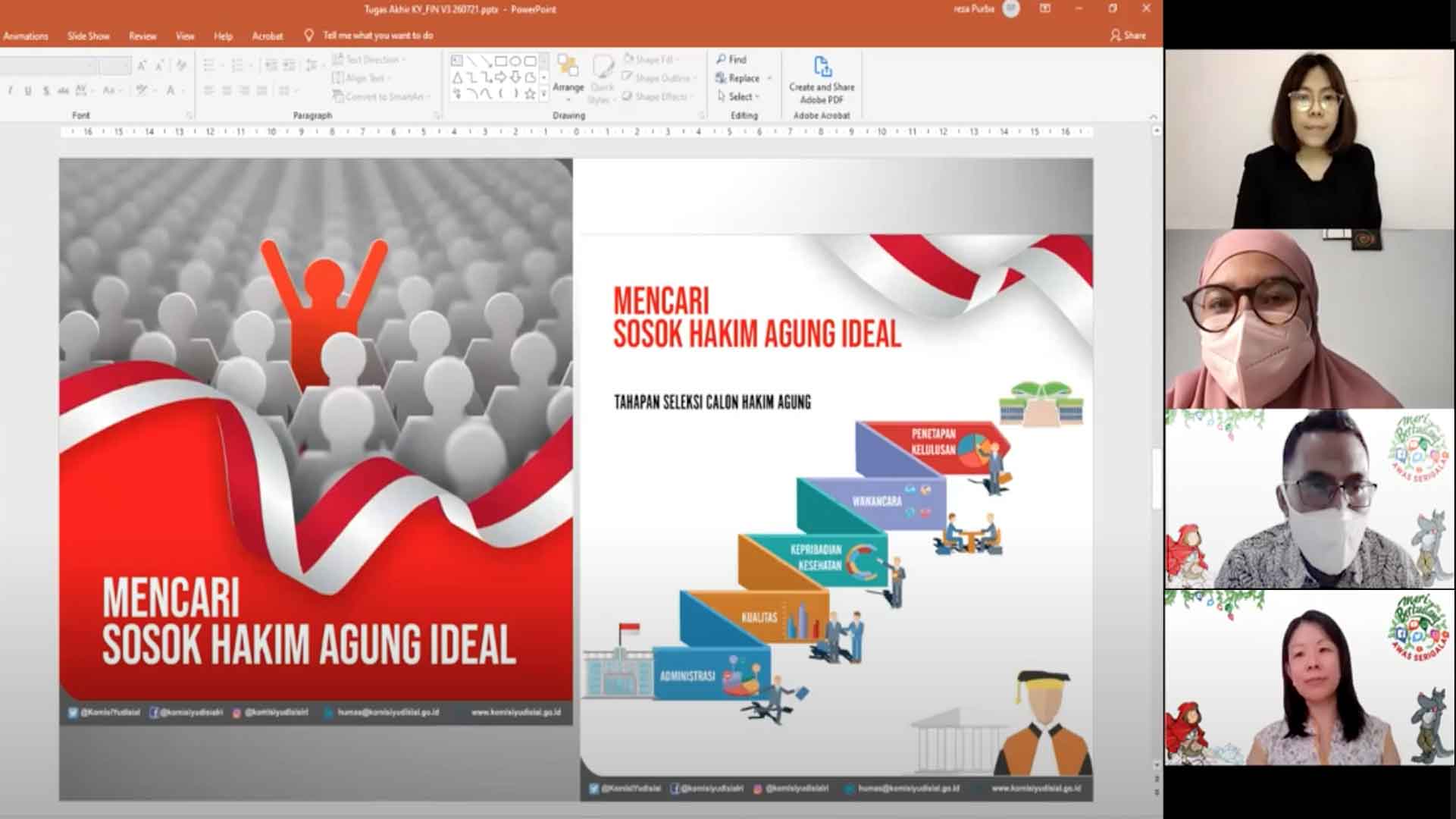This screenshot has height=819, width=1456.
Task: Click the Share person icon
Action: point(1115,36)
